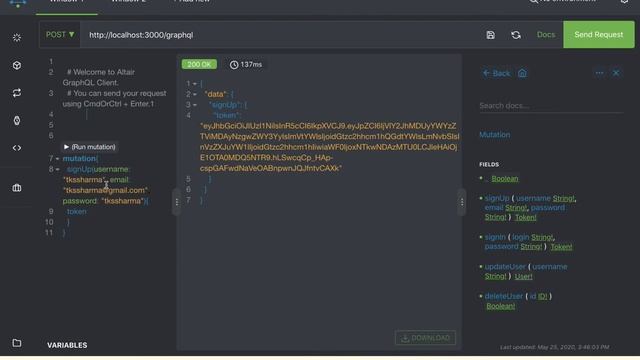This screenshot has height=360, width=640.
Task: Open the first Boolean field link
Action: (505, 178)
